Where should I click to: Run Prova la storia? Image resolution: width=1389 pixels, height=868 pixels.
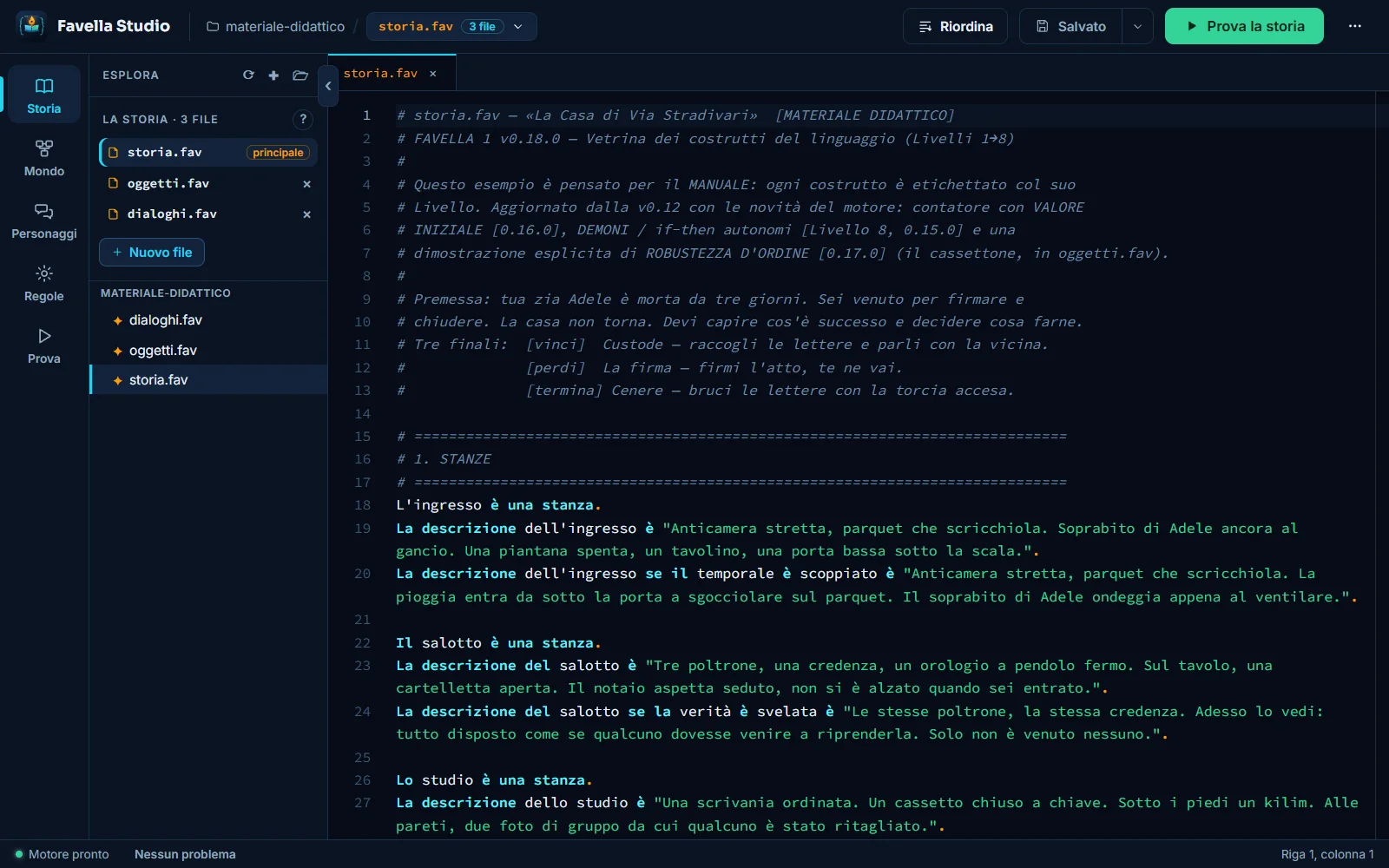pyautogui.click(x=1244, y=26)
